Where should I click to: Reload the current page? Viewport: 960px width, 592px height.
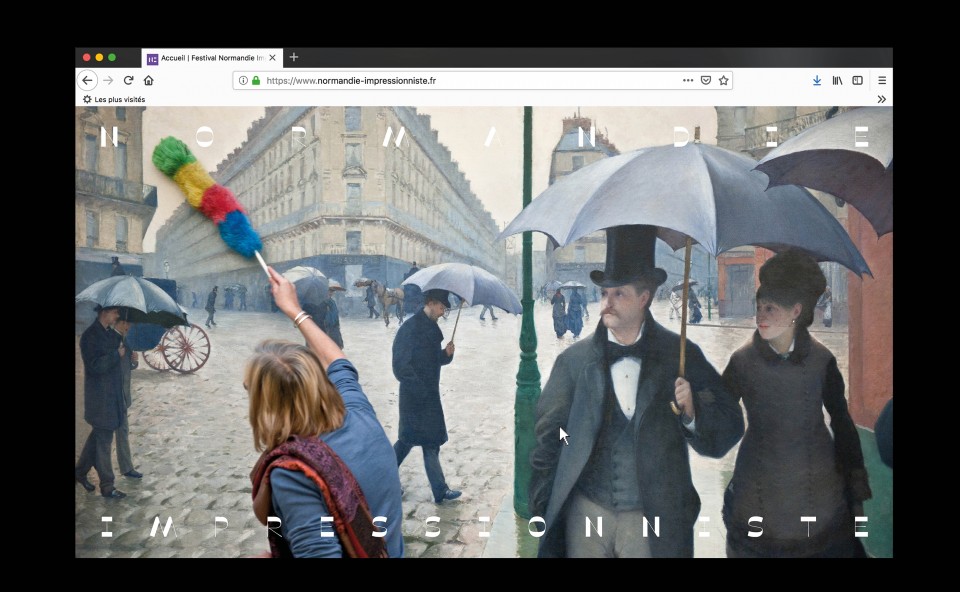click(129, 80)
